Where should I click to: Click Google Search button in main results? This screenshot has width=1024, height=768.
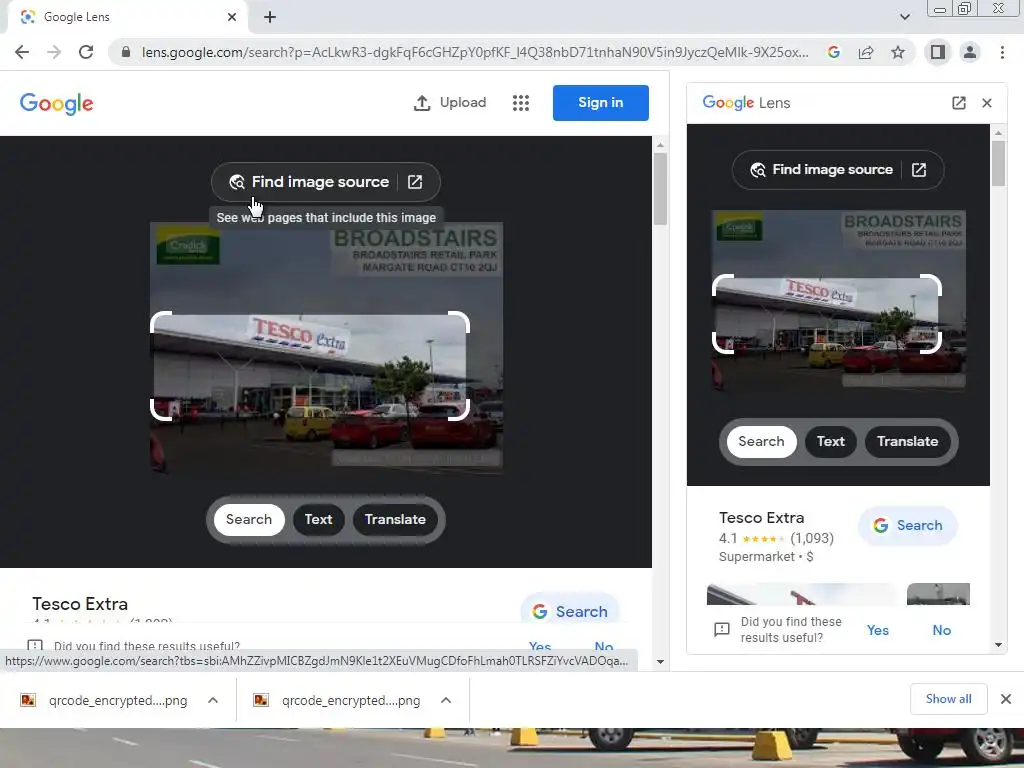pyautogui.click(x=569, y=611)
